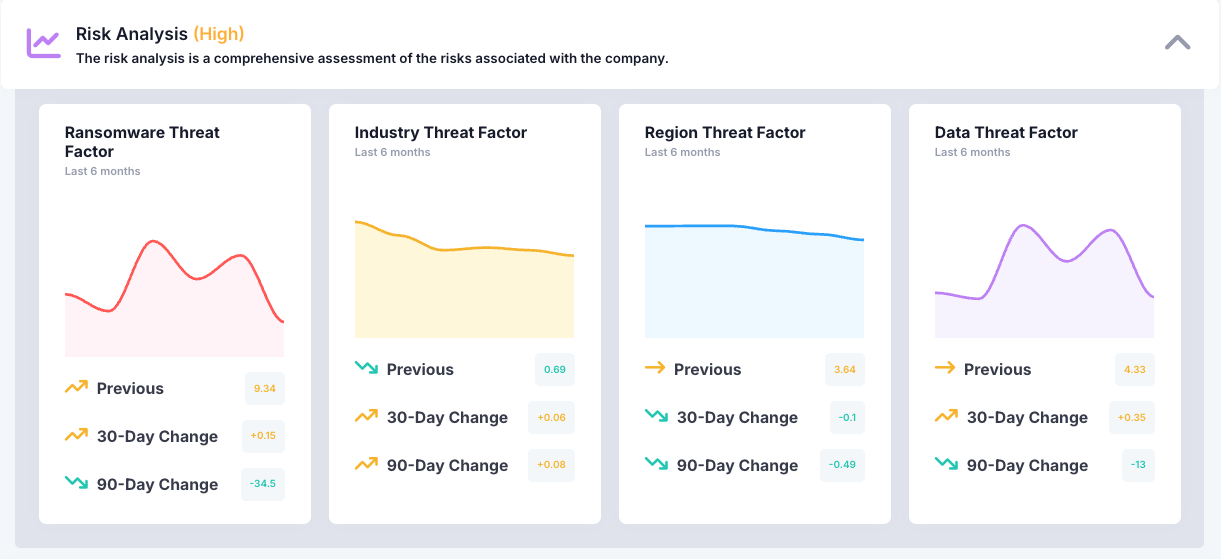Click Data Threat 90-Day Change downward arrow icon
This screenshot has width=1221, height=559.
tap(946, 465)
